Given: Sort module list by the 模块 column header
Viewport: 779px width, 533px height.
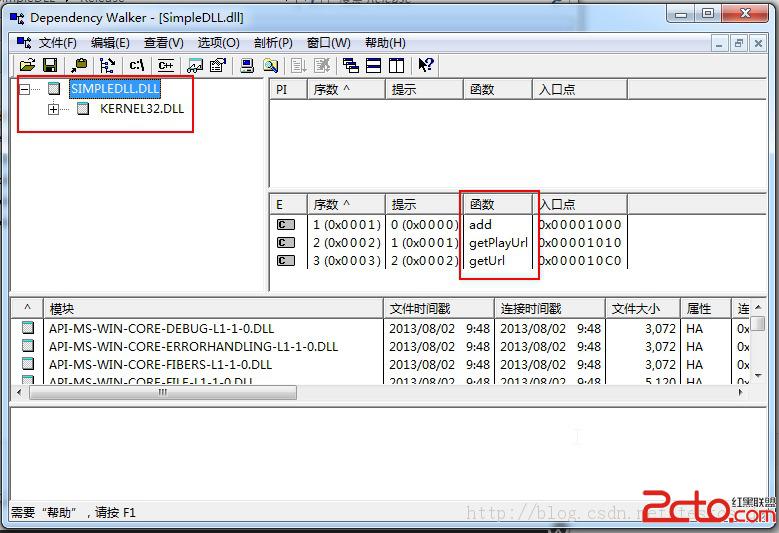Looking at the screenshot, I should 214,308.
